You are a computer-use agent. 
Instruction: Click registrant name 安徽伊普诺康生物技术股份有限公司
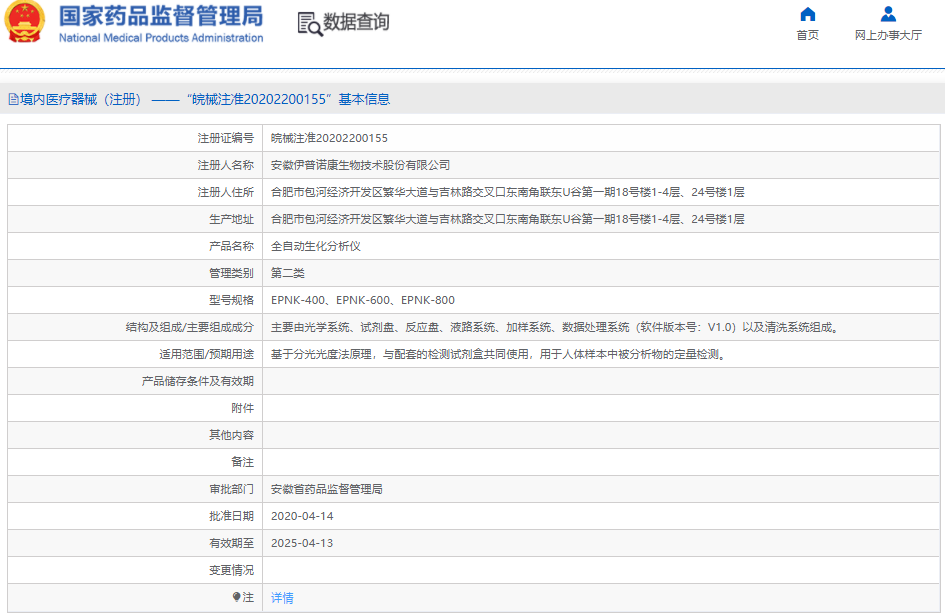click(361, 165)
